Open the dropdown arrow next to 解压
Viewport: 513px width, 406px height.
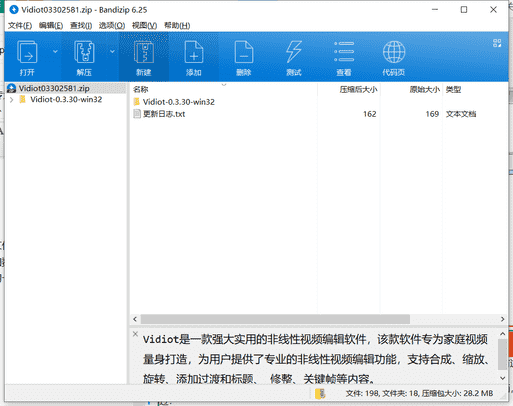112,51
